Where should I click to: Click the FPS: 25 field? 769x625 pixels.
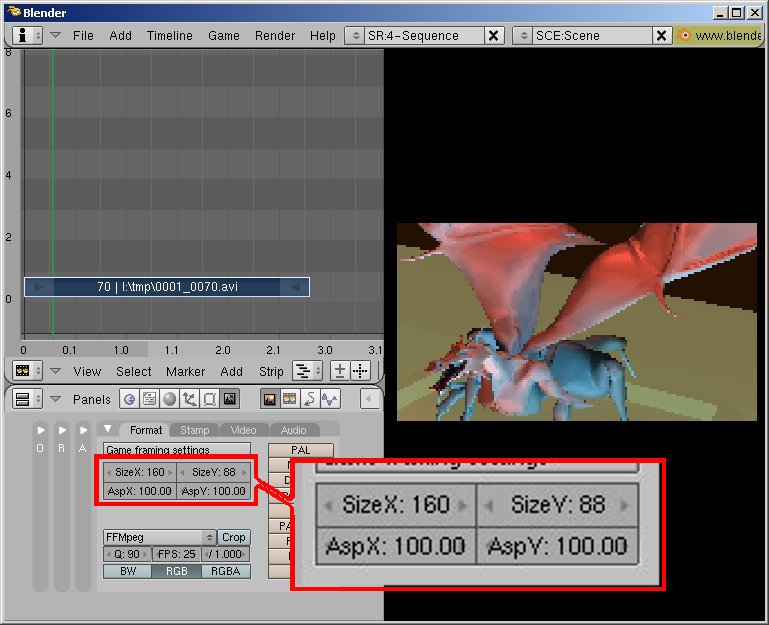pyautogui.click(x=177, y=554)
